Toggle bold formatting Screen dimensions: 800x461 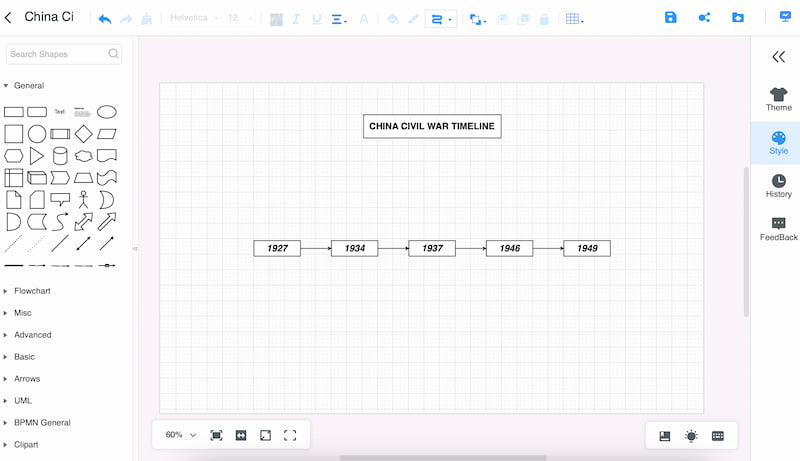276,19
